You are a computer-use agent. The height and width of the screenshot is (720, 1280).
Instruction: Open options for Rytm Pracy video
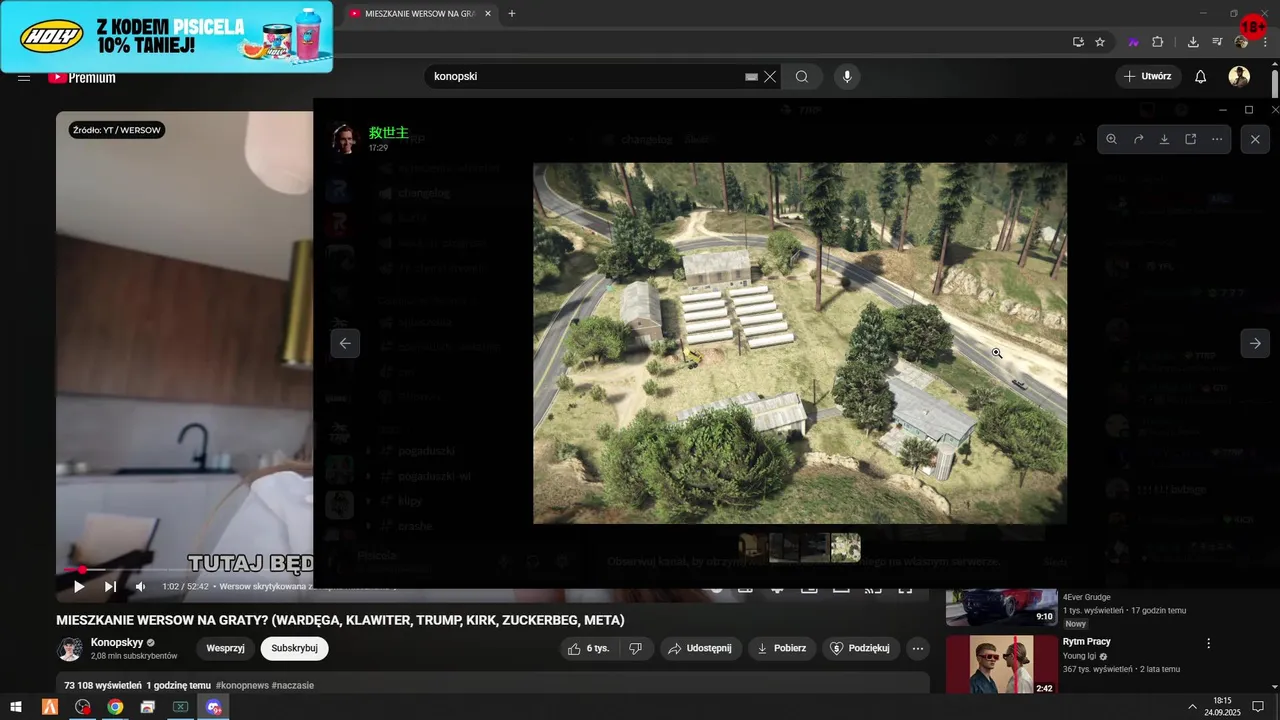pos(1208,643)
